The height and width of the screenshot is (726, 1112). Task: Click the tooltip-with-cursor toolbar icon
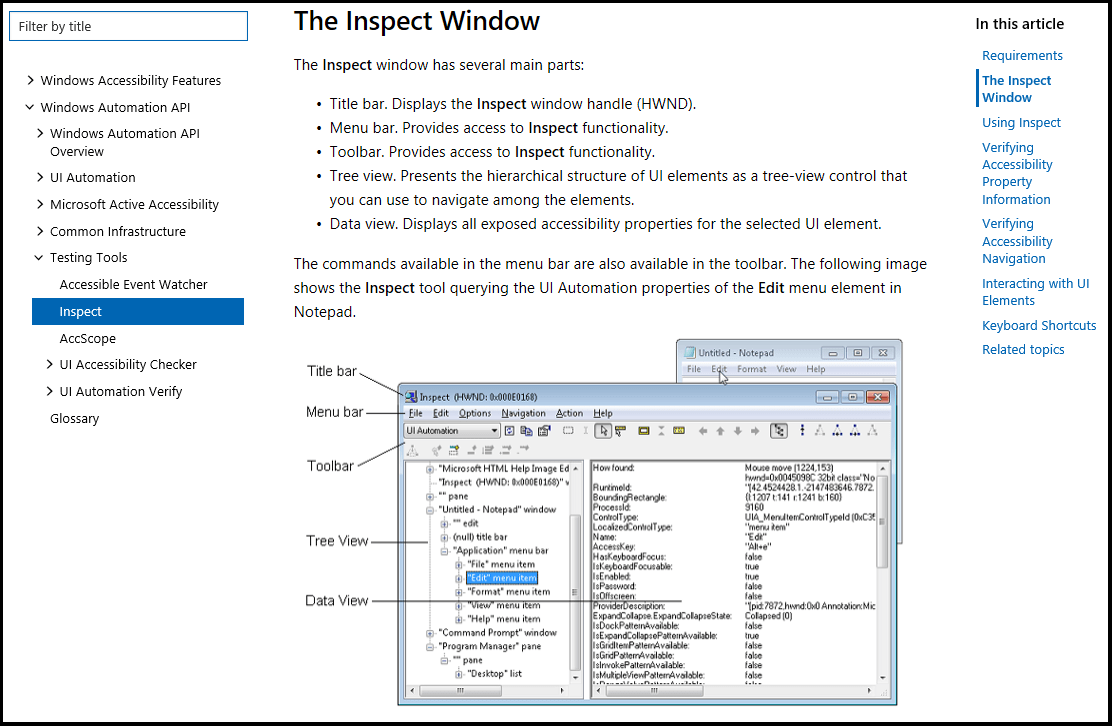621,430
